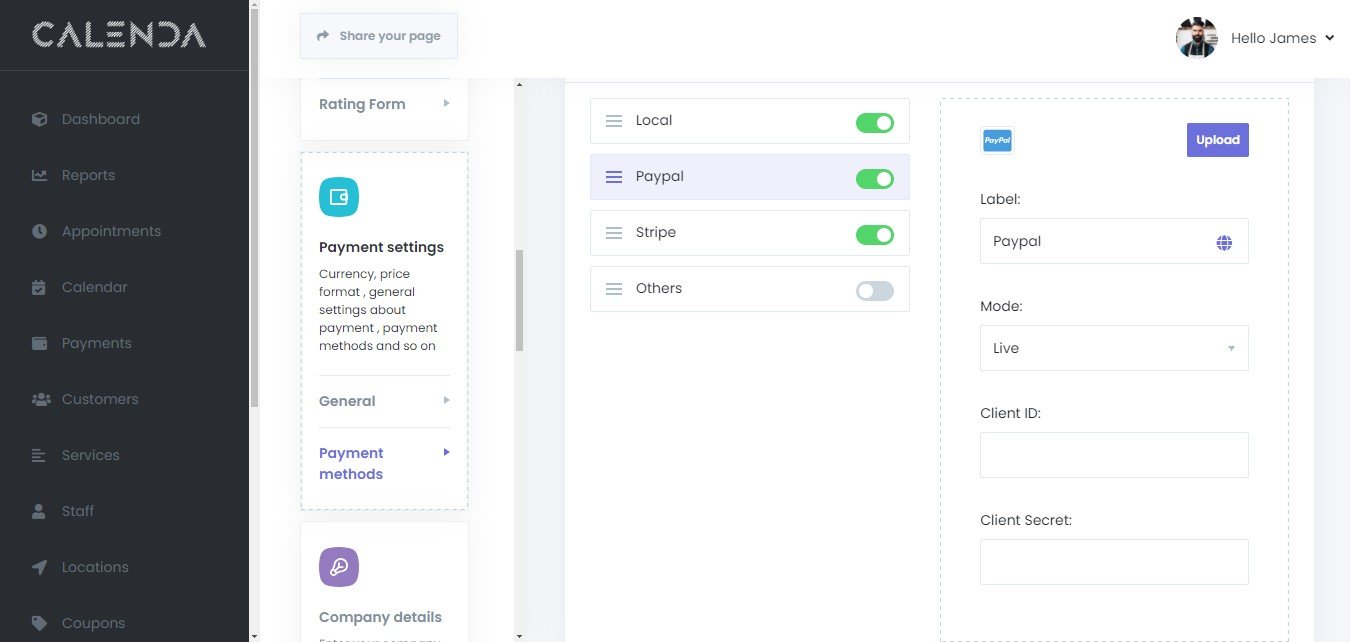Click the Share your page button

tap(378, 36)
